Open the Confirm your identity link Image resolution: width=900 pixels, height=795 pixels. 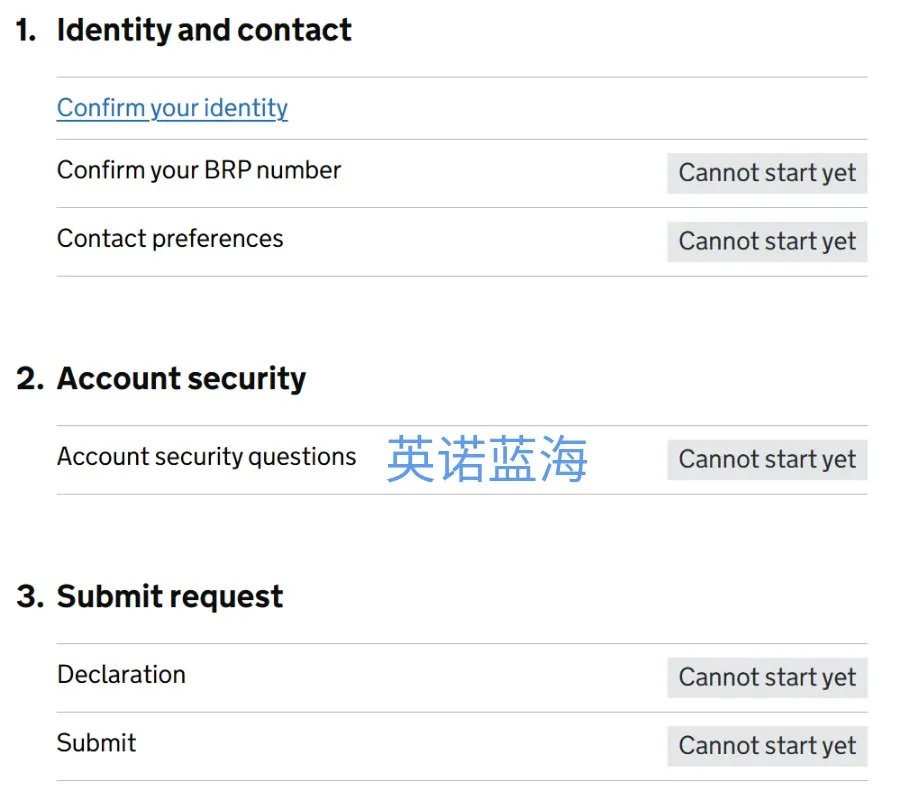coord(172,108)
